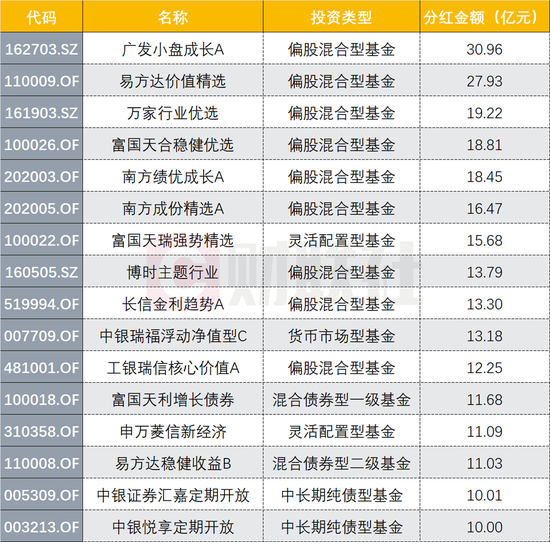Click dividend amount 16.47
This screenshot has height=542, width=550.
[x=484, y=209]
